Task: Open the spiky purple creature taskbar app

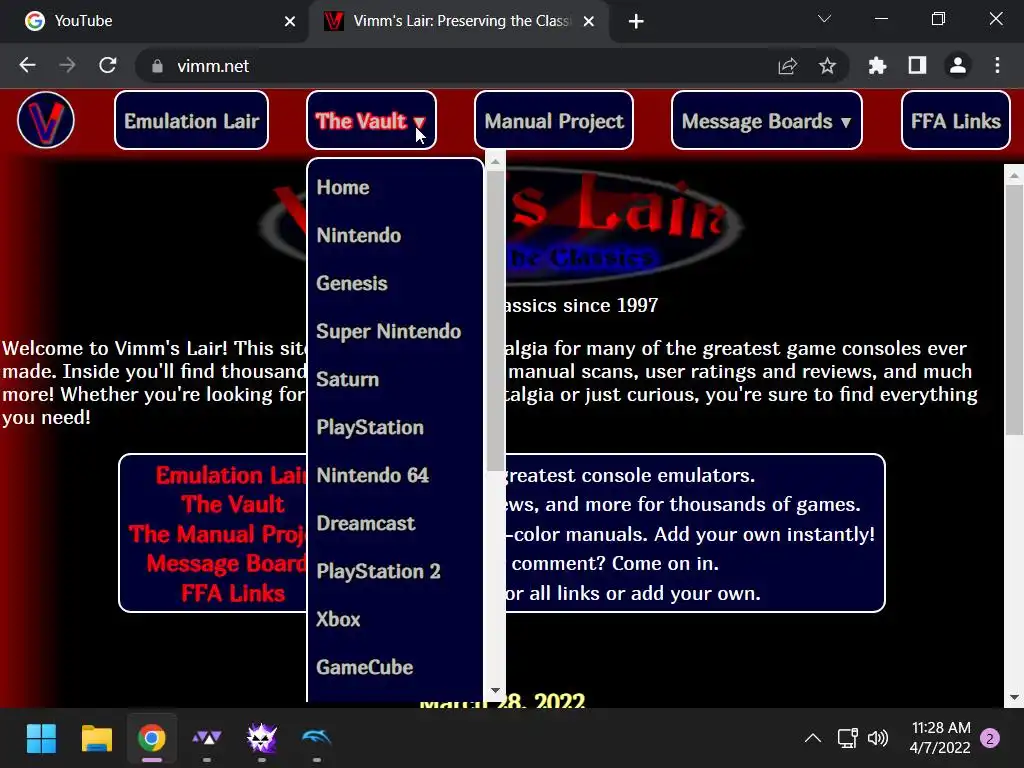Action: point(262,739)
